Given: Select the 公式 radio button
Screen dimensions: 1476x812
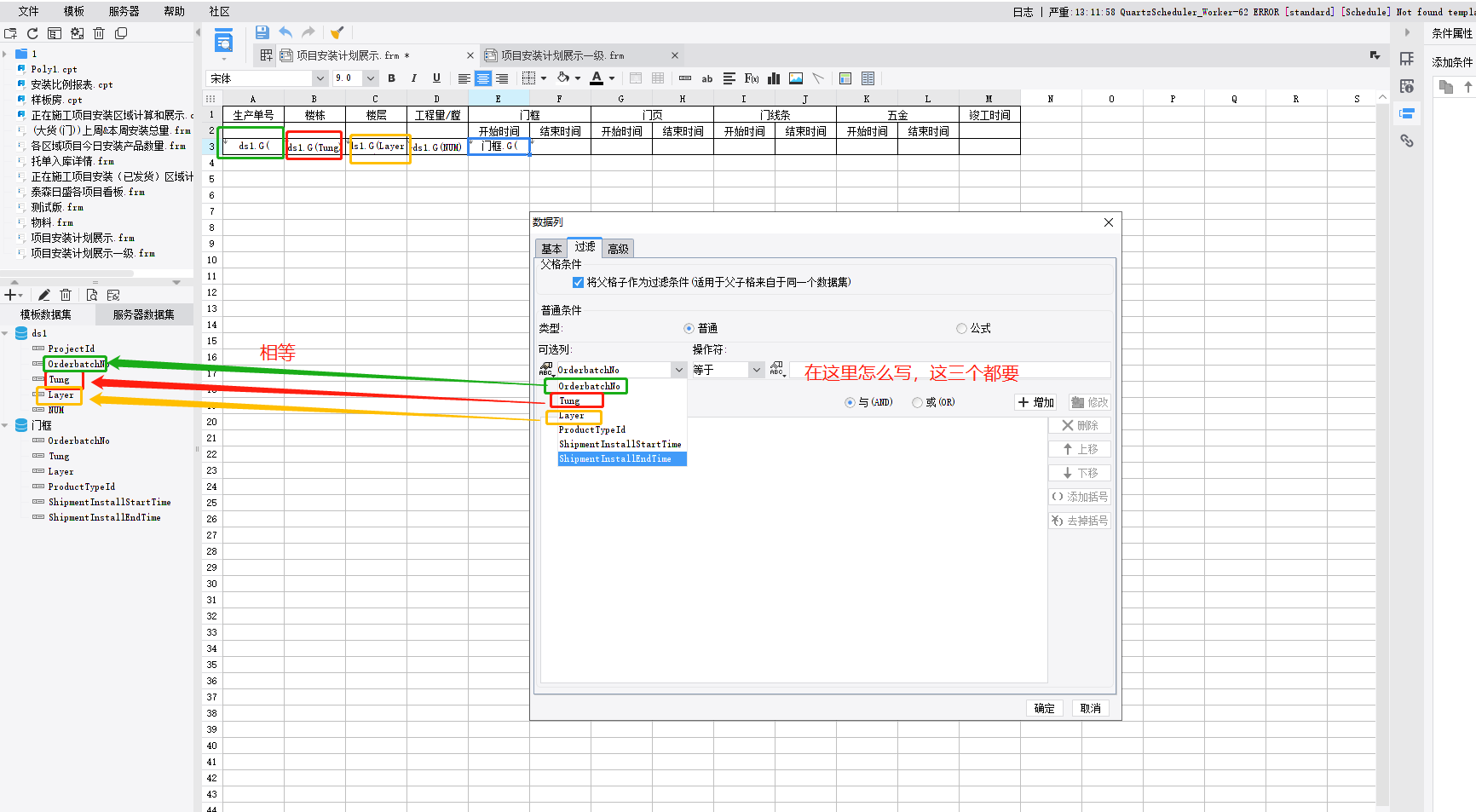Looking at the screenshot, I should tap(961, 329).
